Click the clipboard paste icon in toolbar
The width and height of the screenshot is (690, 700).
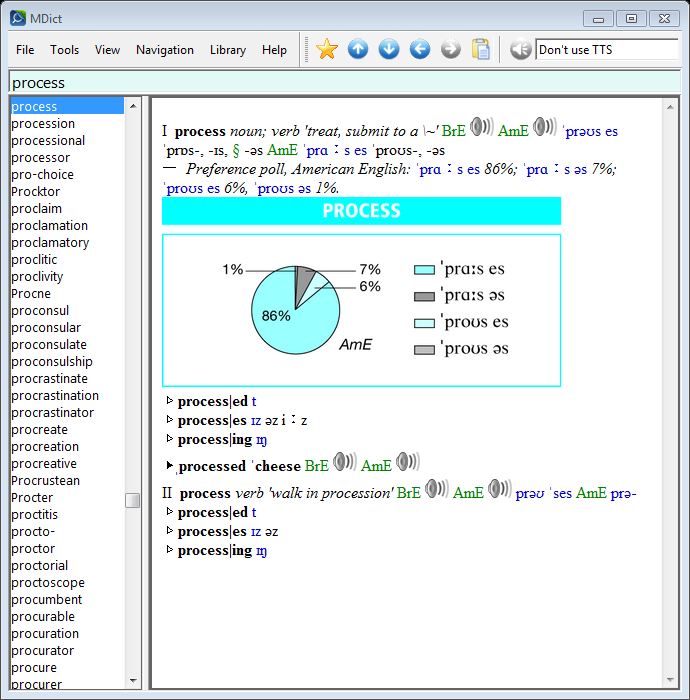[481, 49]
